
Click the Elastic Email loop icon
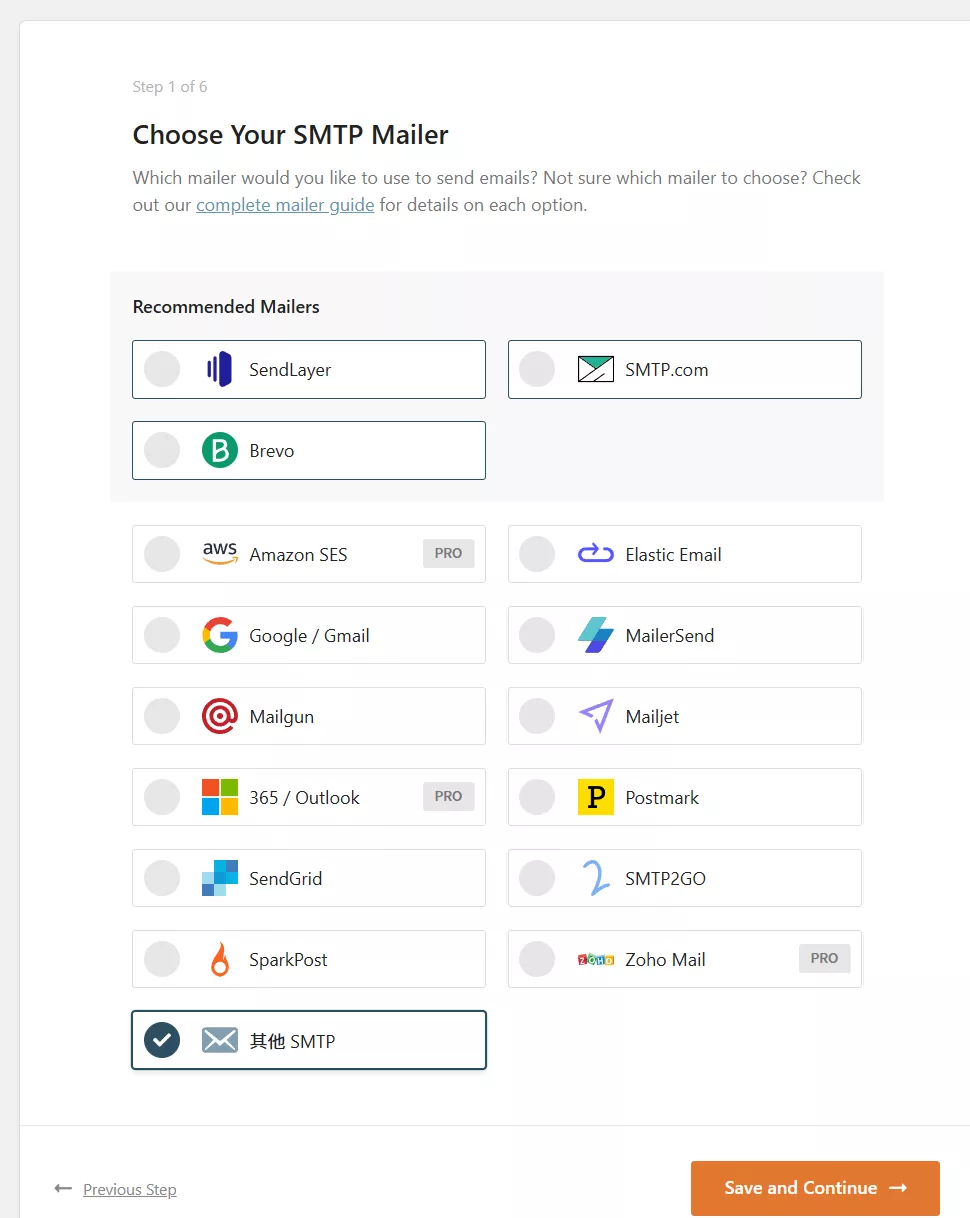click(595, 554)
